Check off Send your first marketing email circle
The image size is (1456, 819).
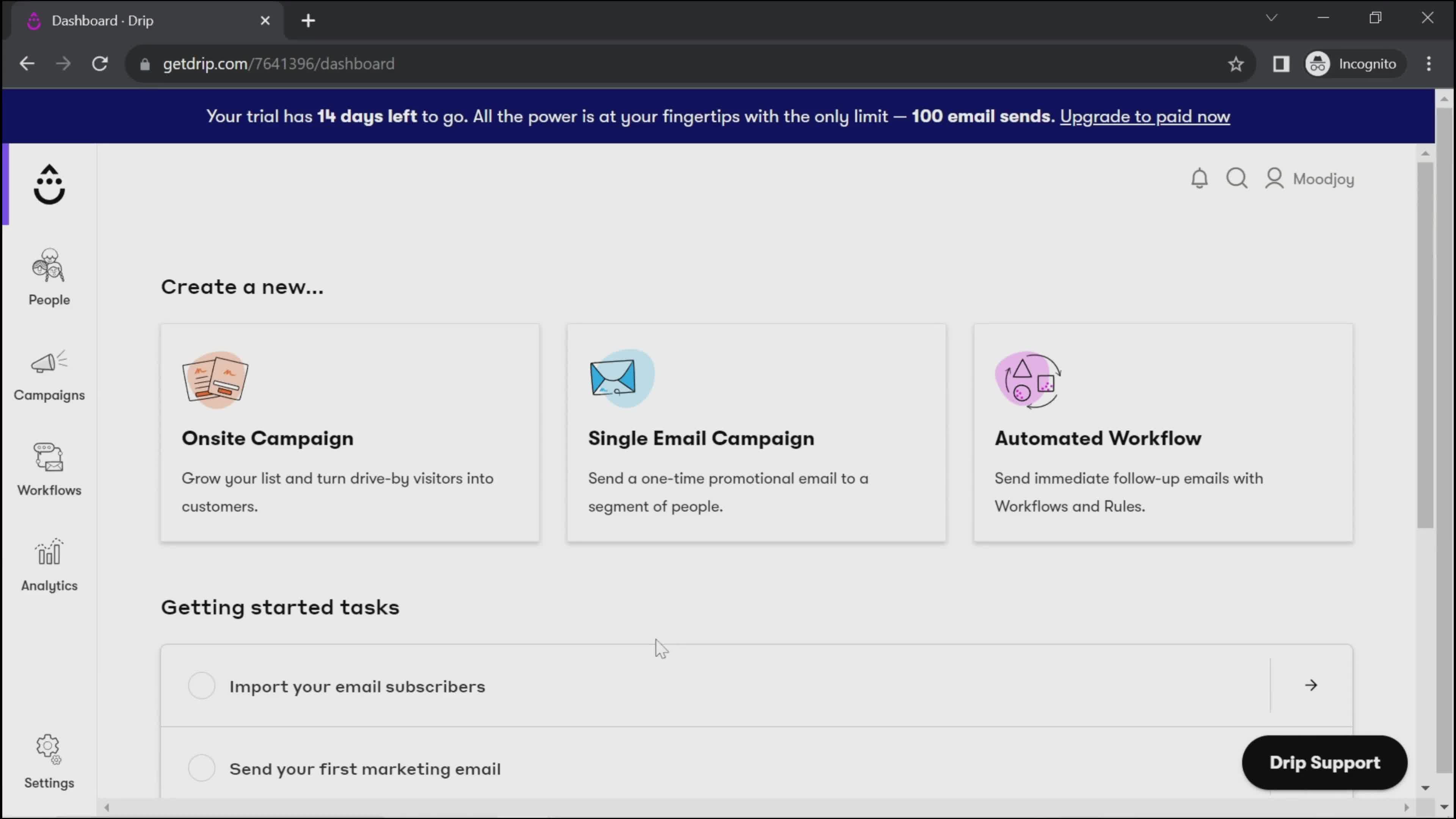click(201, 768)
